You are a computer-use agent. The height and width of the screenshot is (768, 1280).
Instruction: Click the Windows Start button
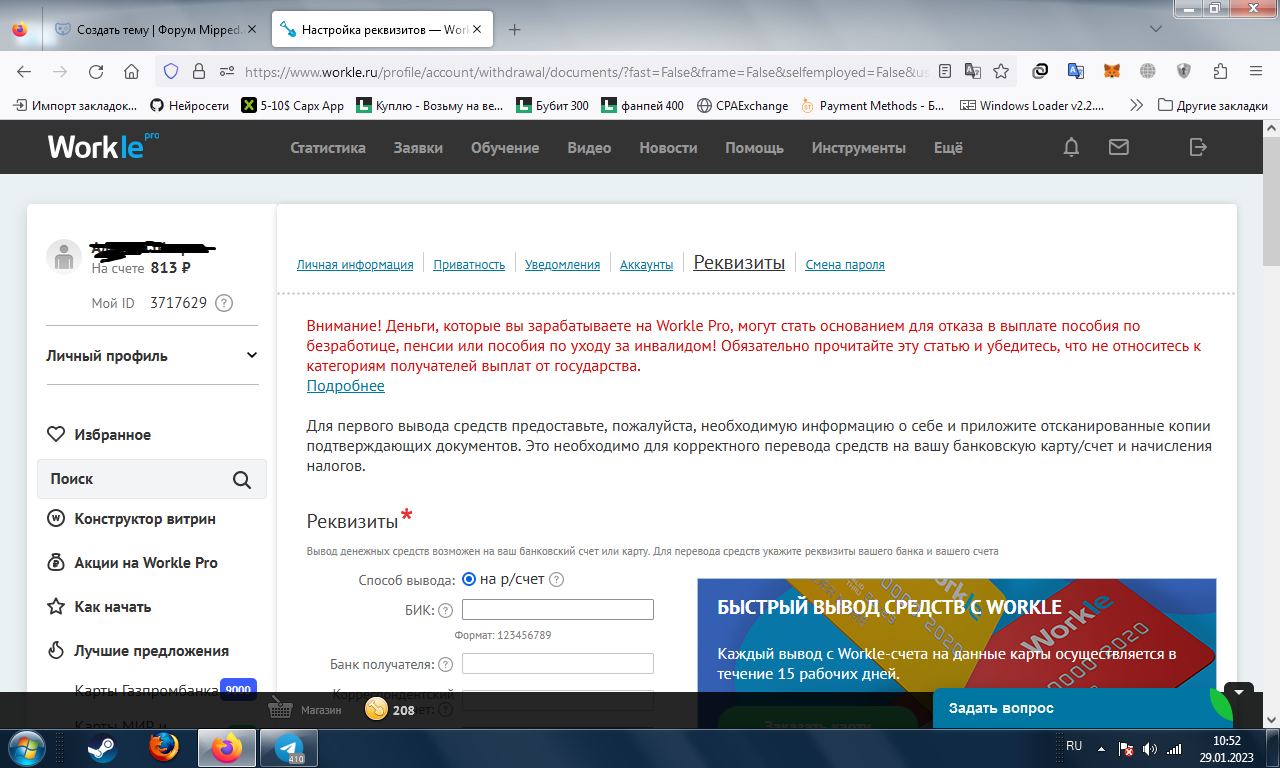click(x=26, y=748)
